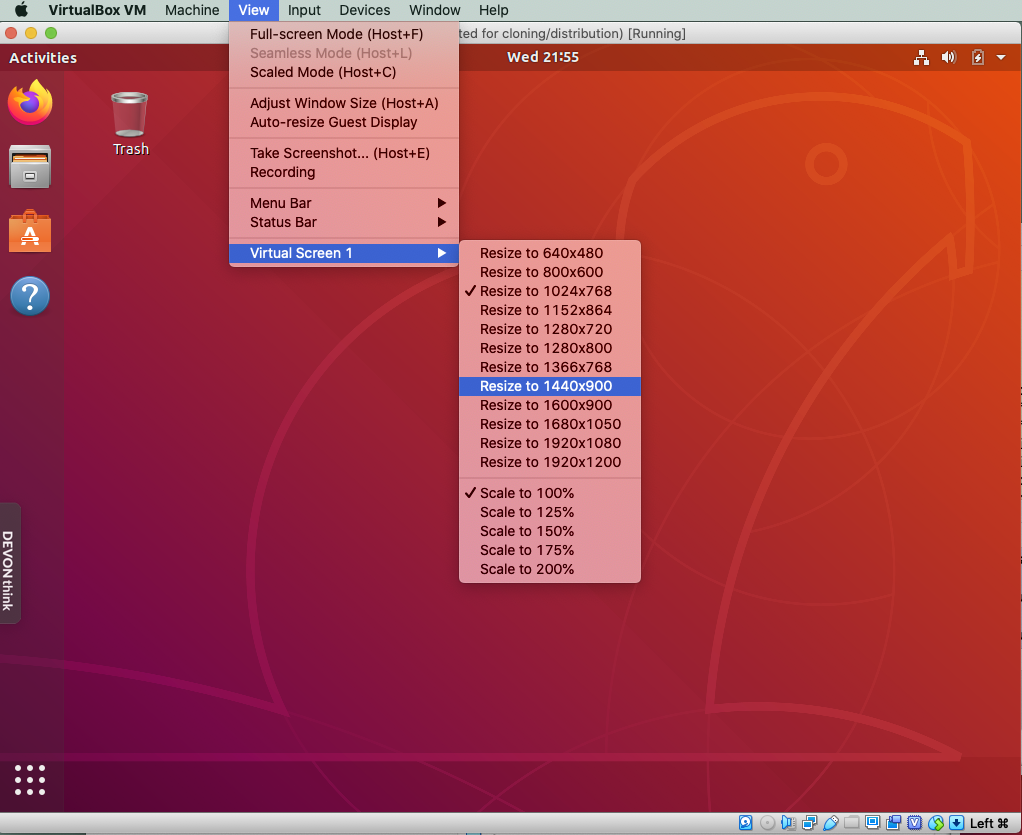The width and height of the screenshot is (1022, 835).
Task: Open the Show Applications grid
Action: pos(30,779)
